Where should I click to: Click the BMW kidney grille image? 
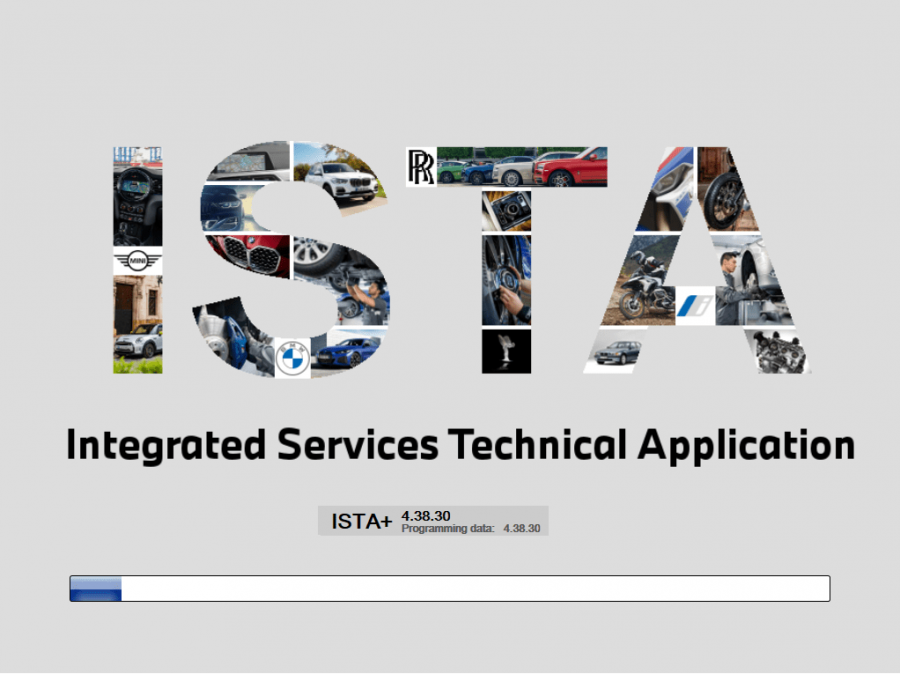(250, 257)
